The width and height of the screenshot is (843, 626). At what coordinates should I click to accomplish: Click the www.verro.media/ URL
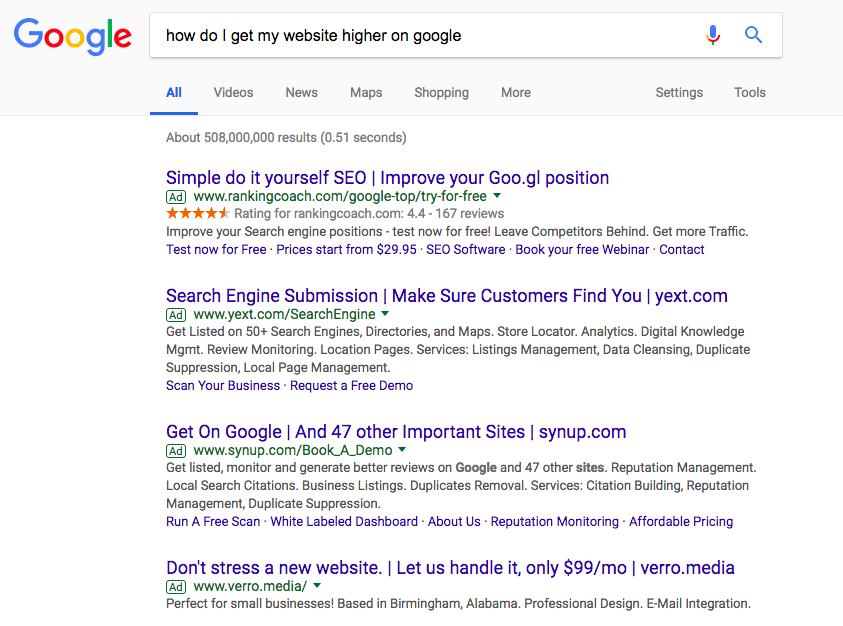(251, 586)
